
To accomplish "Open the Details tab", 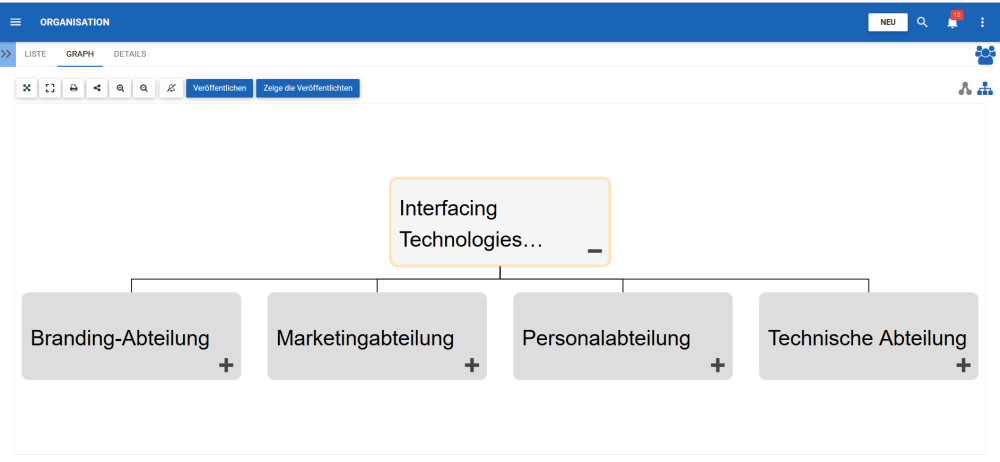I will tap(130, 54).
